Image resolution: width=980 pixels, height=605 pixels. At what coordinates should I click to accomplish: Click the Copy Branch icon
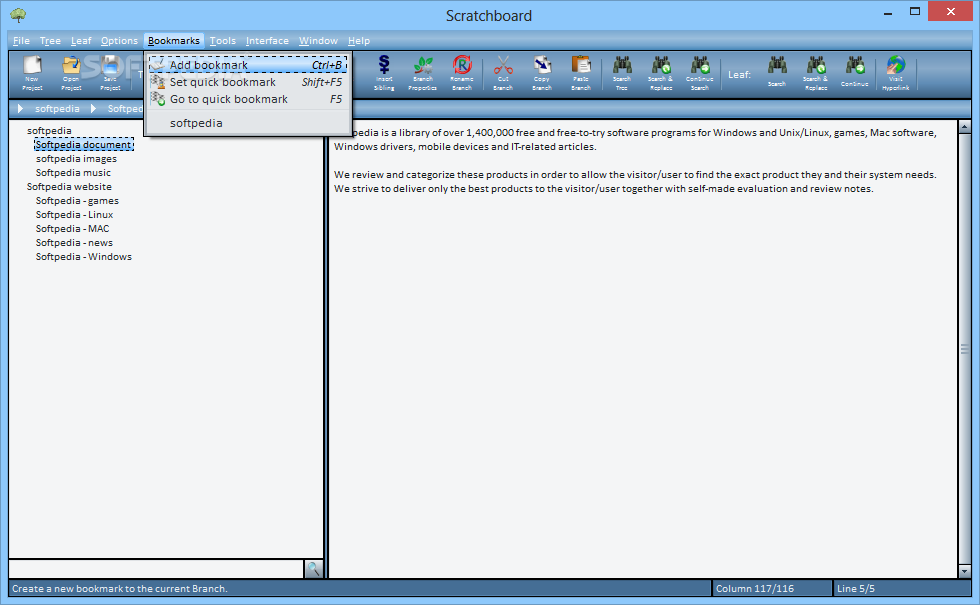click(x=541, y=72)
